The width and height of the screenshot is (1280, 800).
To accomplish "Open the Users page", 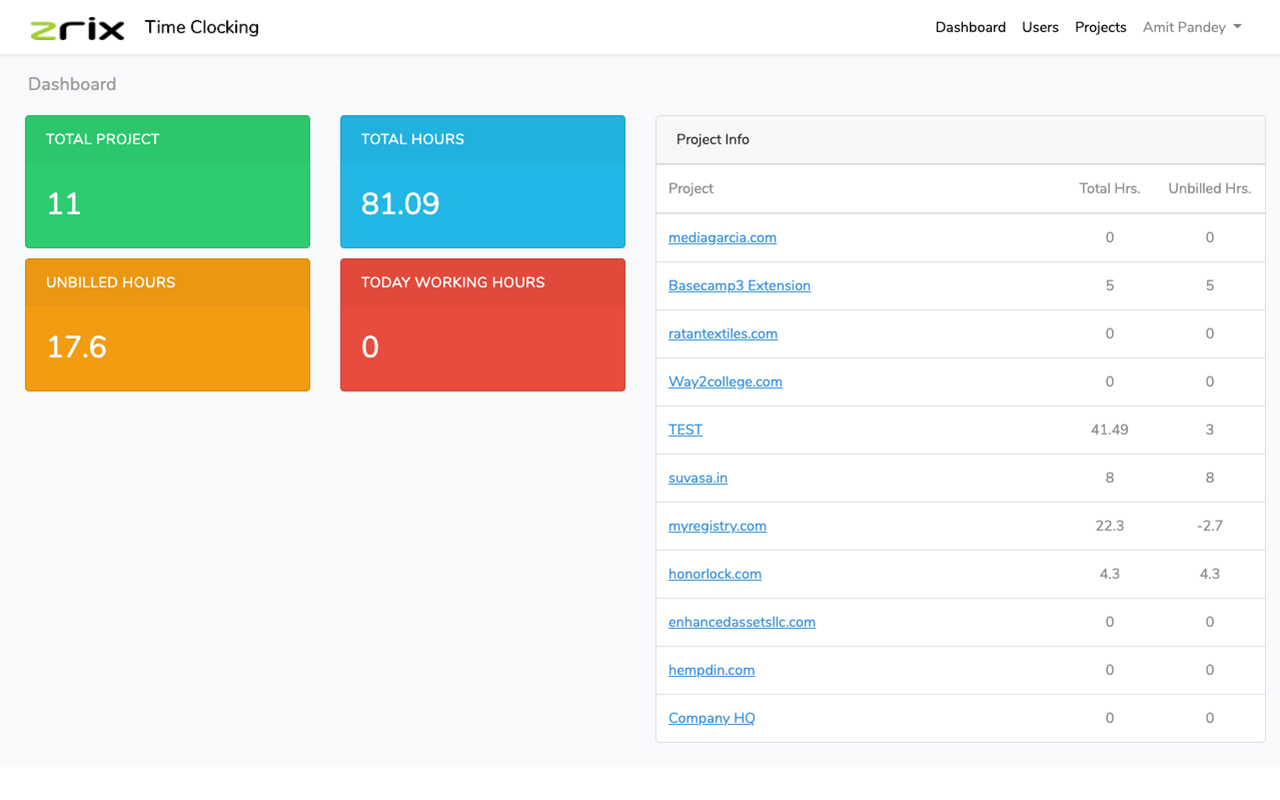I will tap(1040, 27).
